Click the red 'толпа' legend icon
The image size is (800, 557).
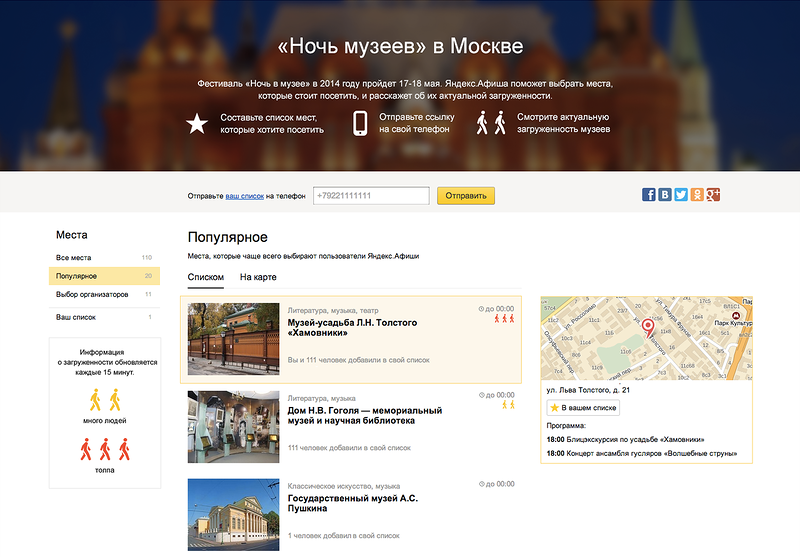105,449
